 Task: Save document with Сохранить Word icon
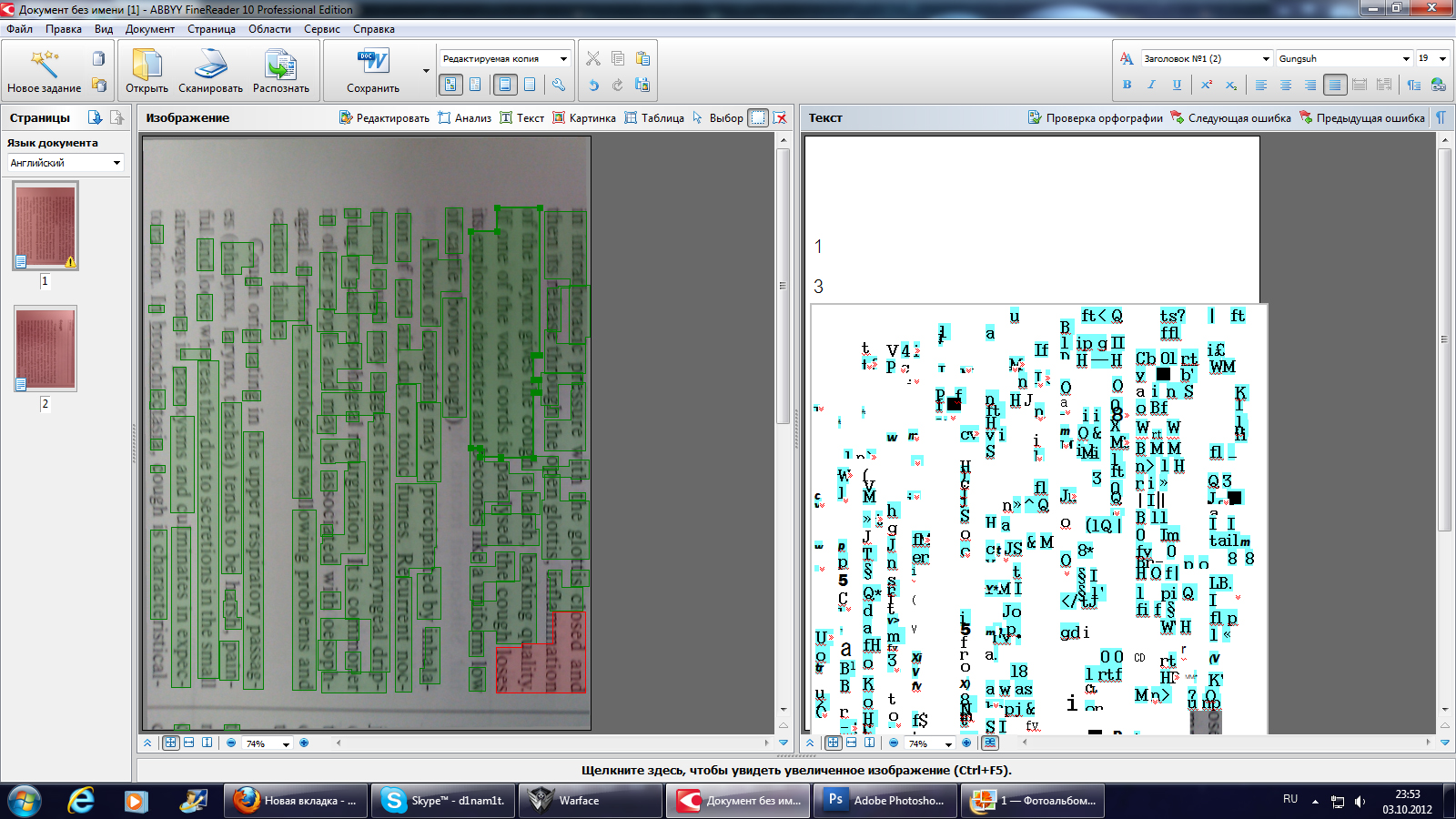373,64
